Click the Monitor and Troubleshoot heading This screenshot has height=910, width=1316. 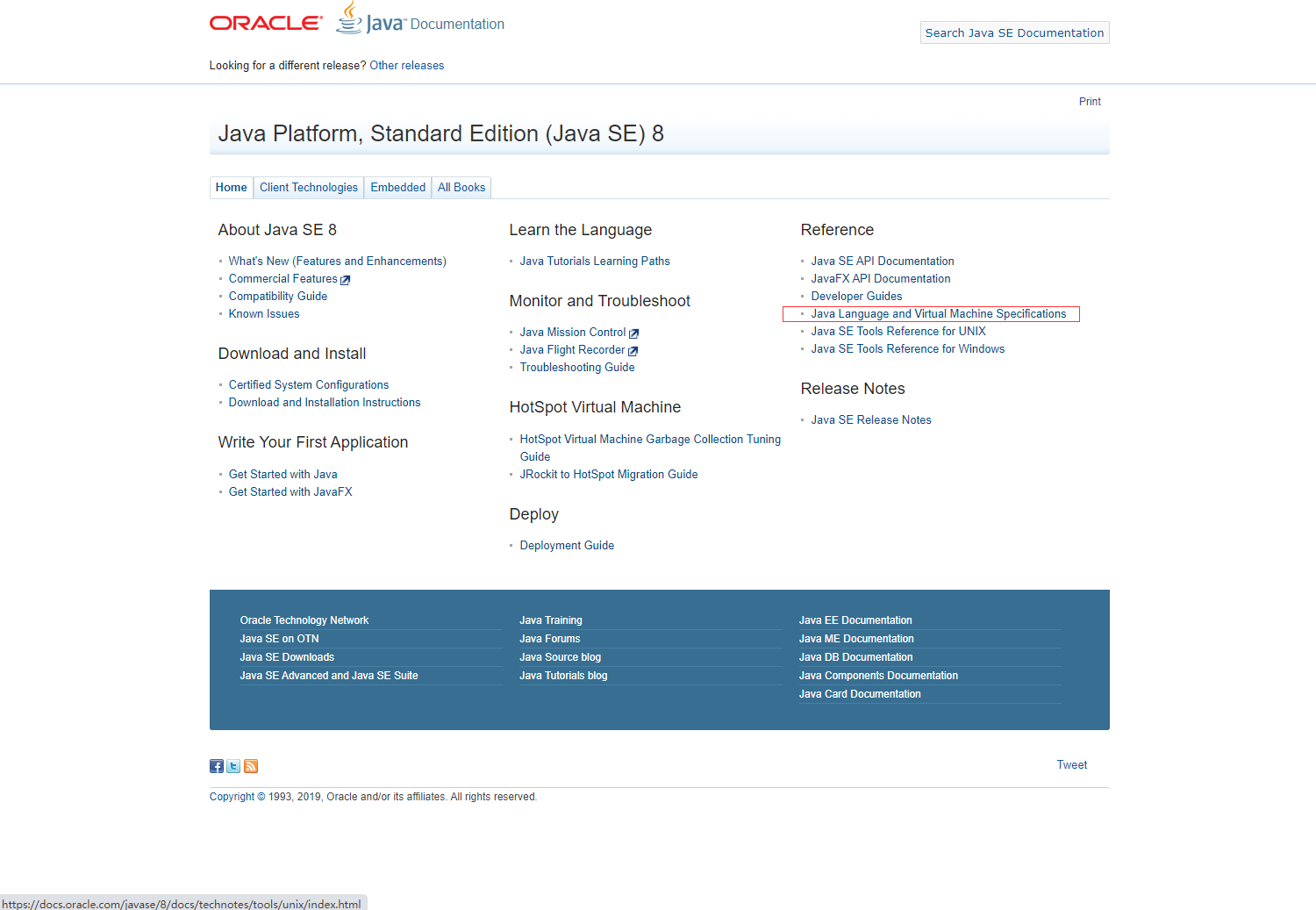coord(600,301)
